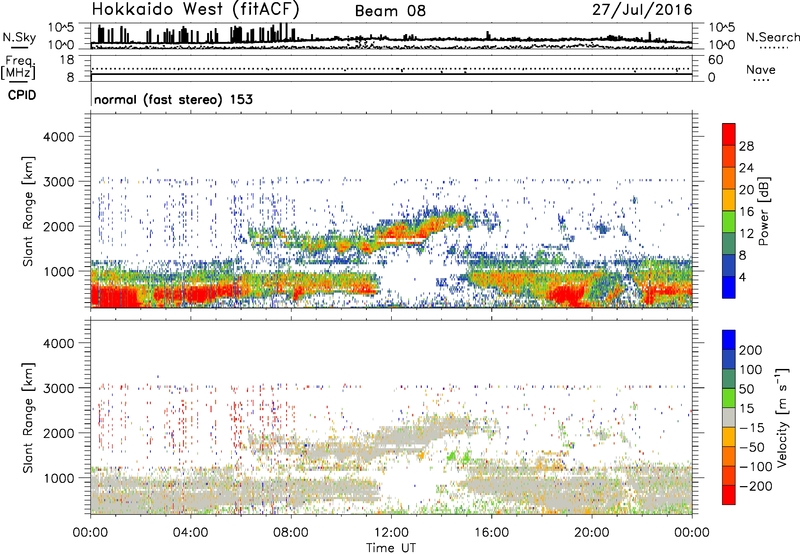Click the '16:00' time tick label
Viewport: 800px width, 554px height.
coord(491,533)
